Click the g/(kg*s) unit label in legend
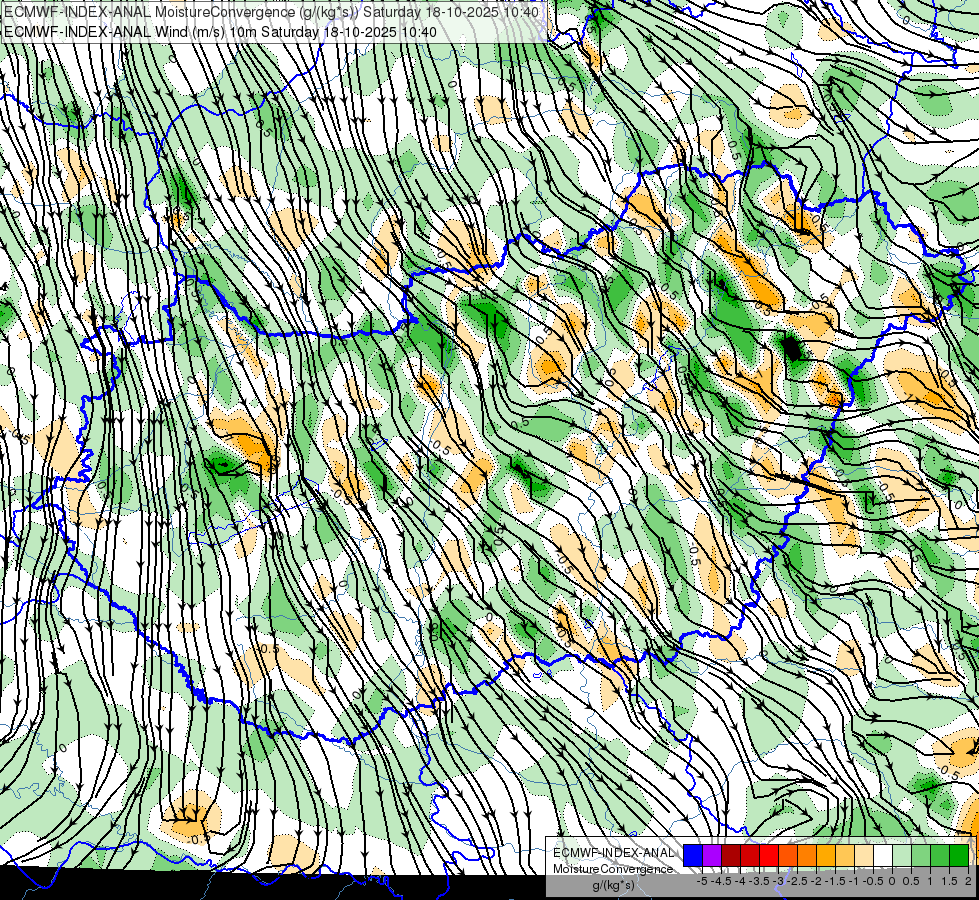Screen dimensions: 979x900 [x=614, y=886]
